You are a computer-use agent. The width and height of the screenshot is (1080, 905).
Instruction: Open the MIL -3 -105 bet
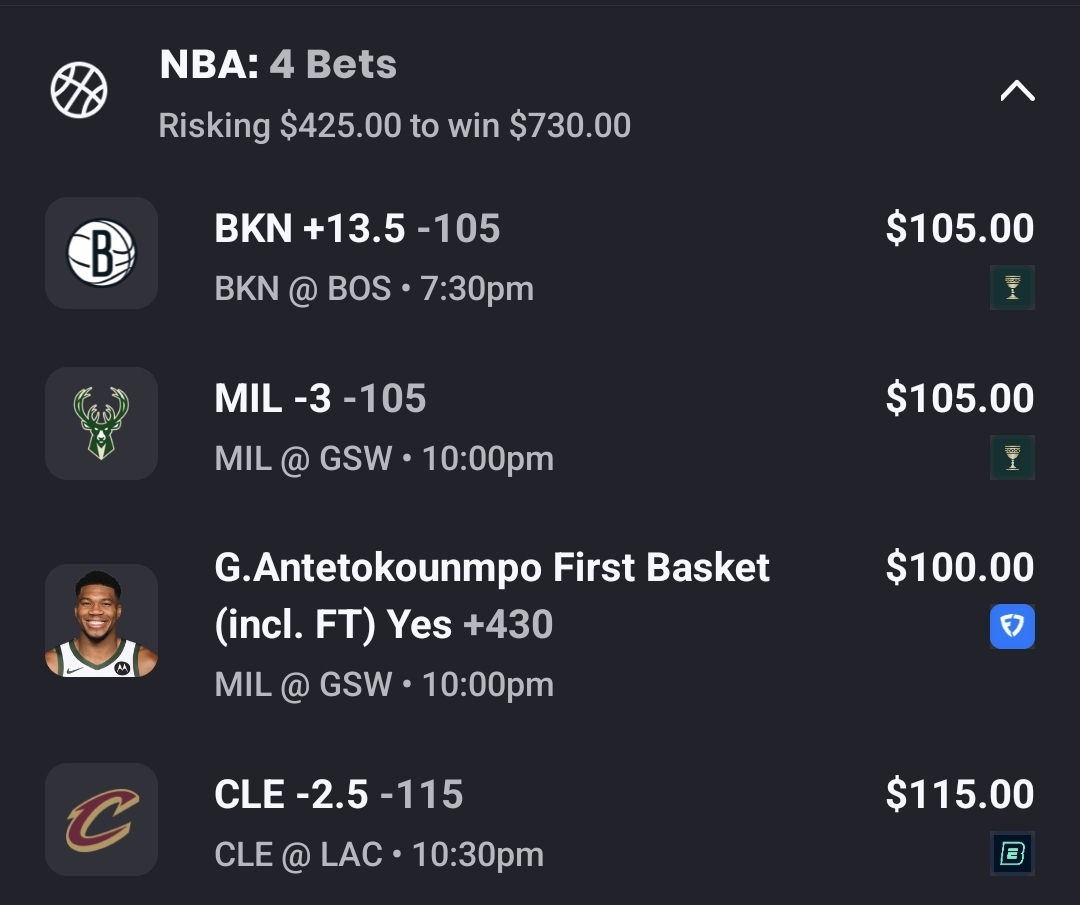tap(320, 399)
